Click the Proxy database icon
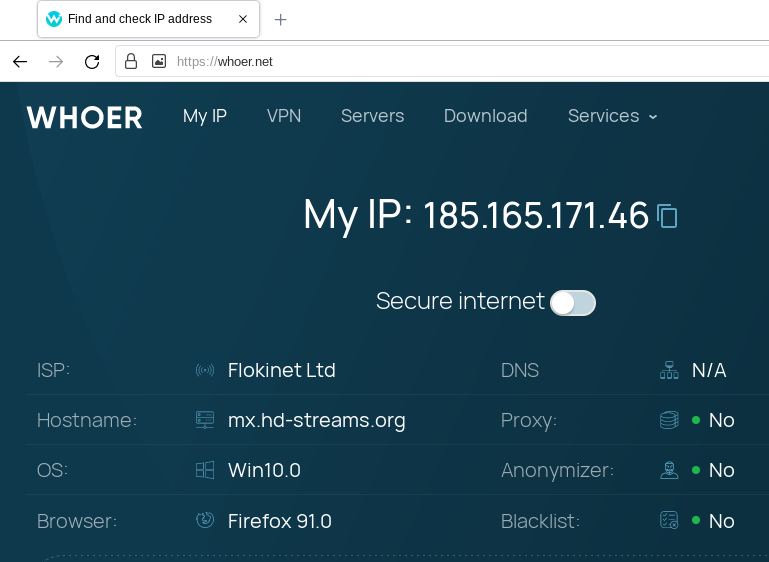Image resolution: width=769 pixels, height=562 pixels. pyautogui.click(x=669, y=420)
